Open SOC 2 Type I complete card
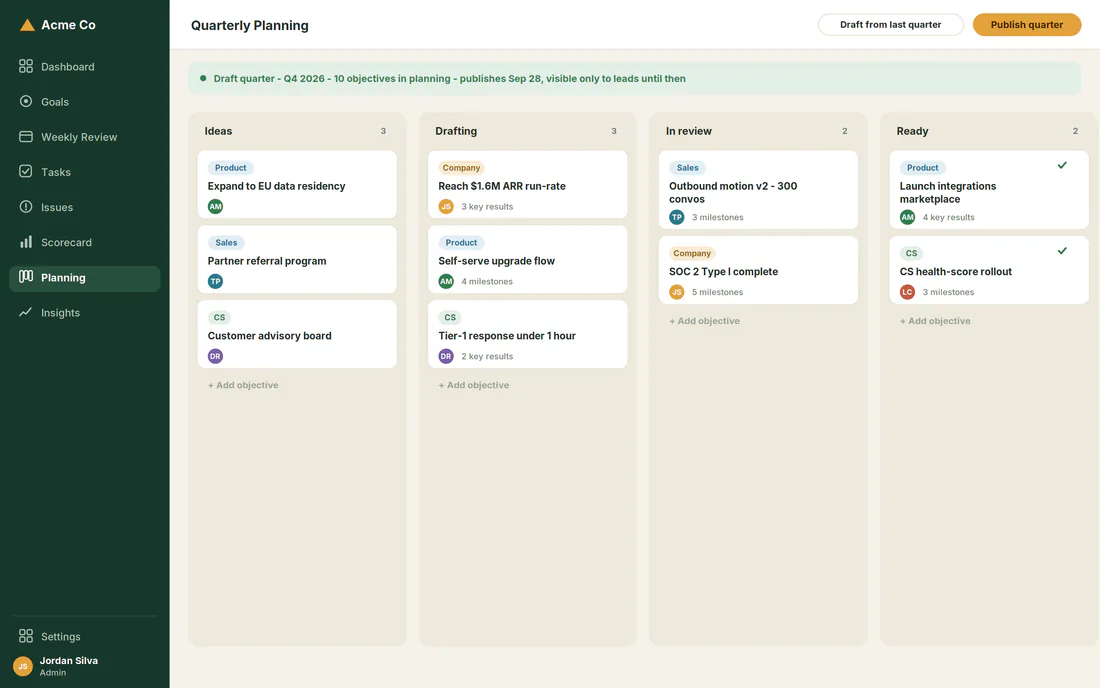1100x688 pixels. pyautogui.click(x=758, y=270)
